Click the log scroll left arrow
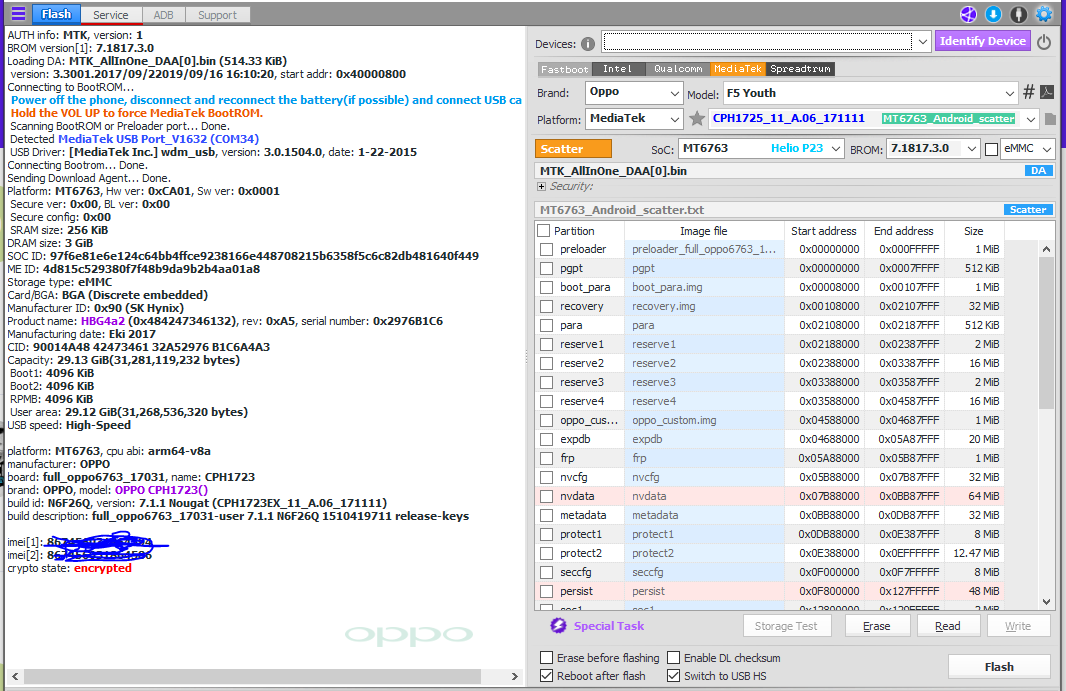The width and height of the screenshot is (1066, 691). click(x=14, y=677)
